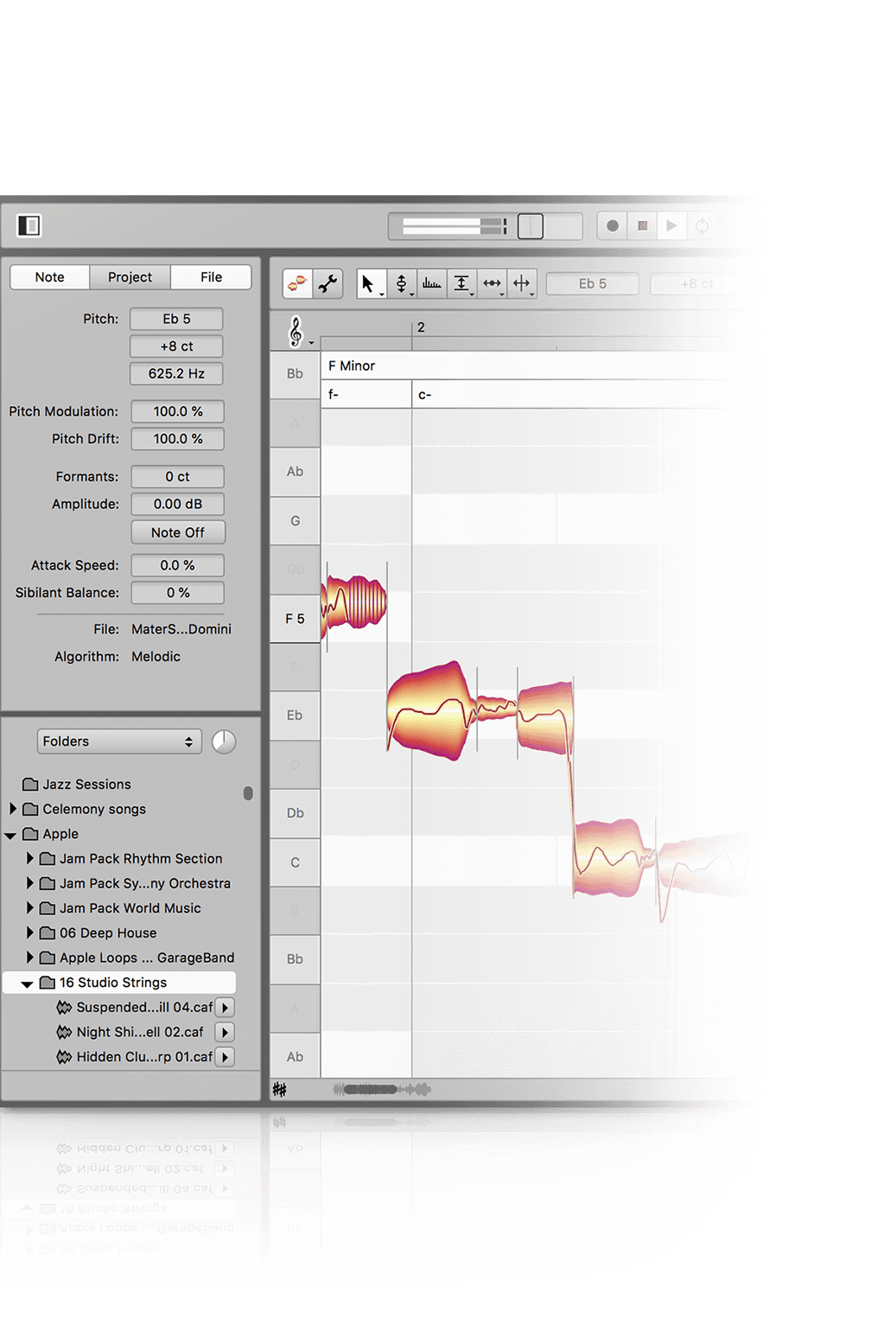Toggle the left sidebar panel visibility
The height and width of the screenshot is (1317, 896).
coord(29,226)
